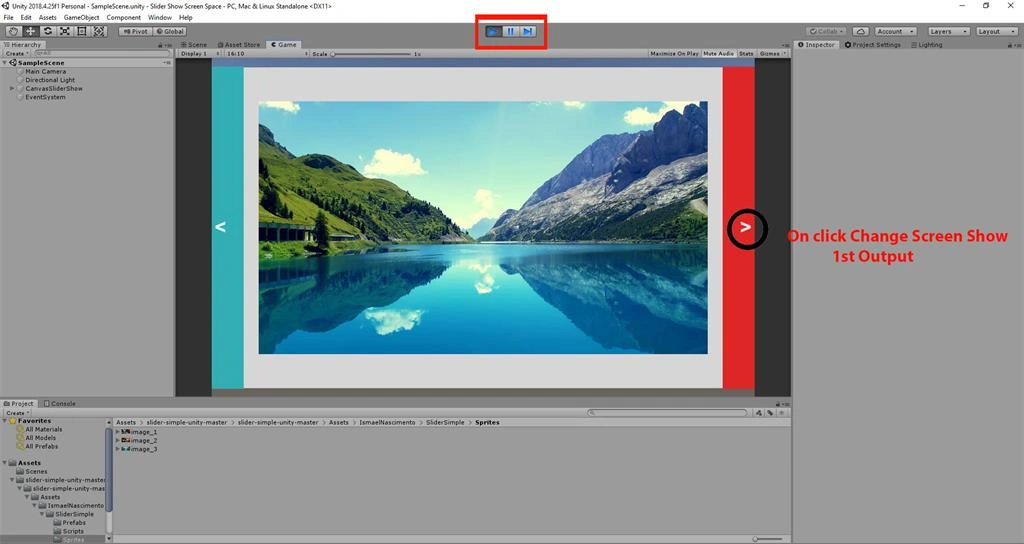Open the Layers dropdown
The height and width of the screenshot is (544, 1024).
[x=948, y=31]
